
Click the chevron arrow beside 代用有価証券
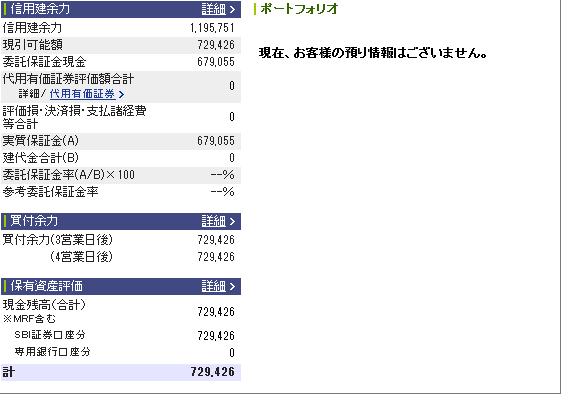tap(121, 95)
